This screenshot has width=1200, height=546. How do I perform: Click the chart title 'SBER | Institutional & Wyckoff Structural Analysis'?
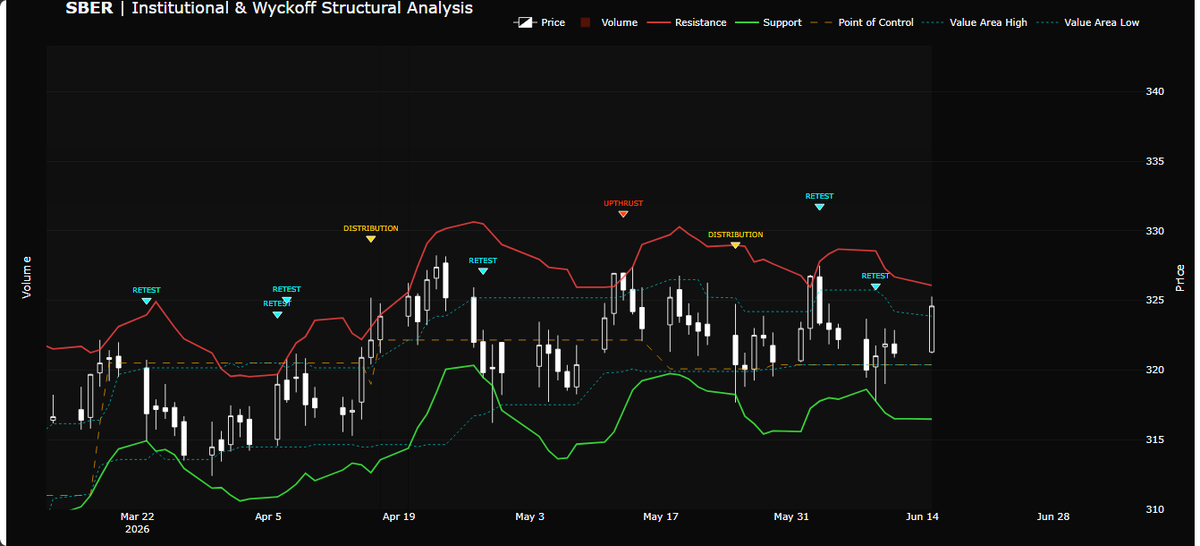click(x=270, y=8)
